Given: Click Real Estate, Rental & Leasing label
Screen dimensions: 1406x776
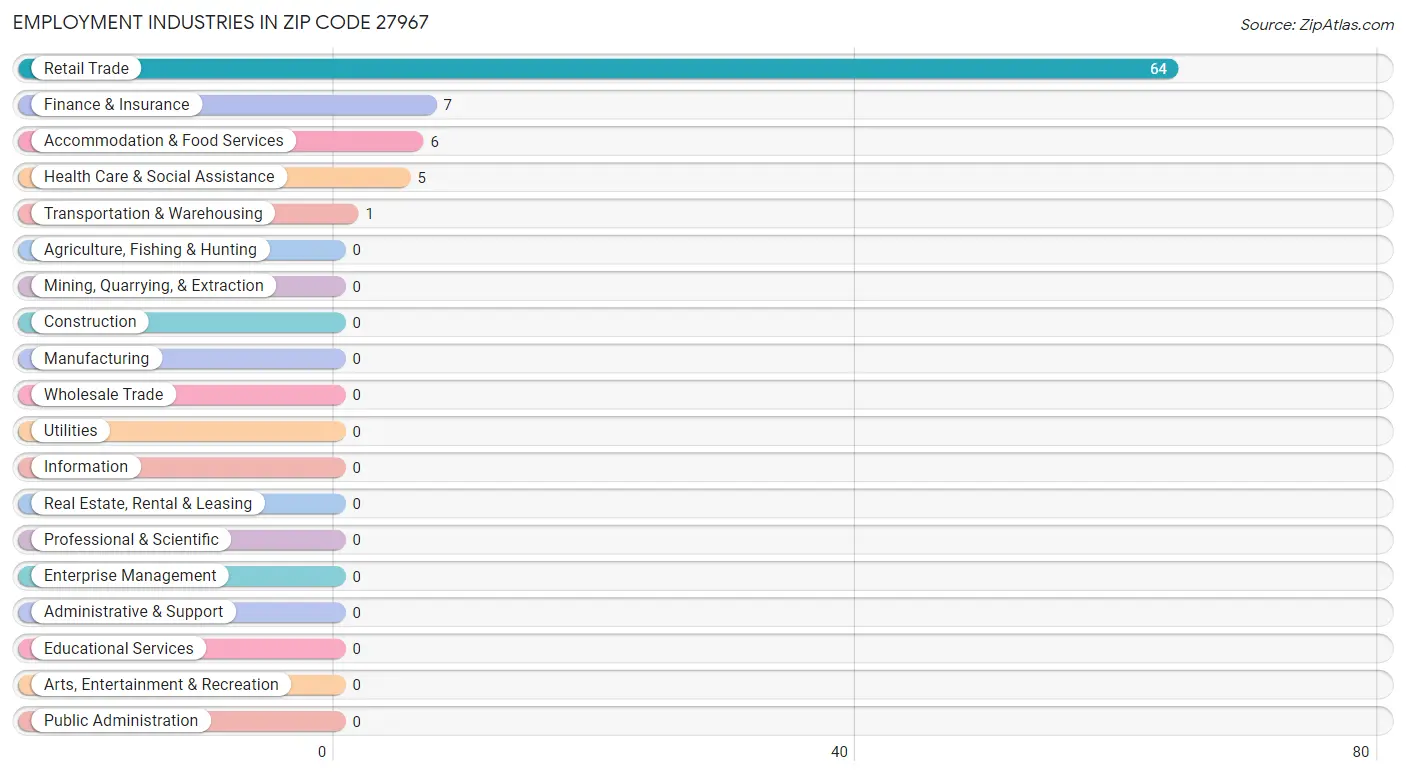Looking at the screenshot, I should pyautogui.click(x=148, y=503).
